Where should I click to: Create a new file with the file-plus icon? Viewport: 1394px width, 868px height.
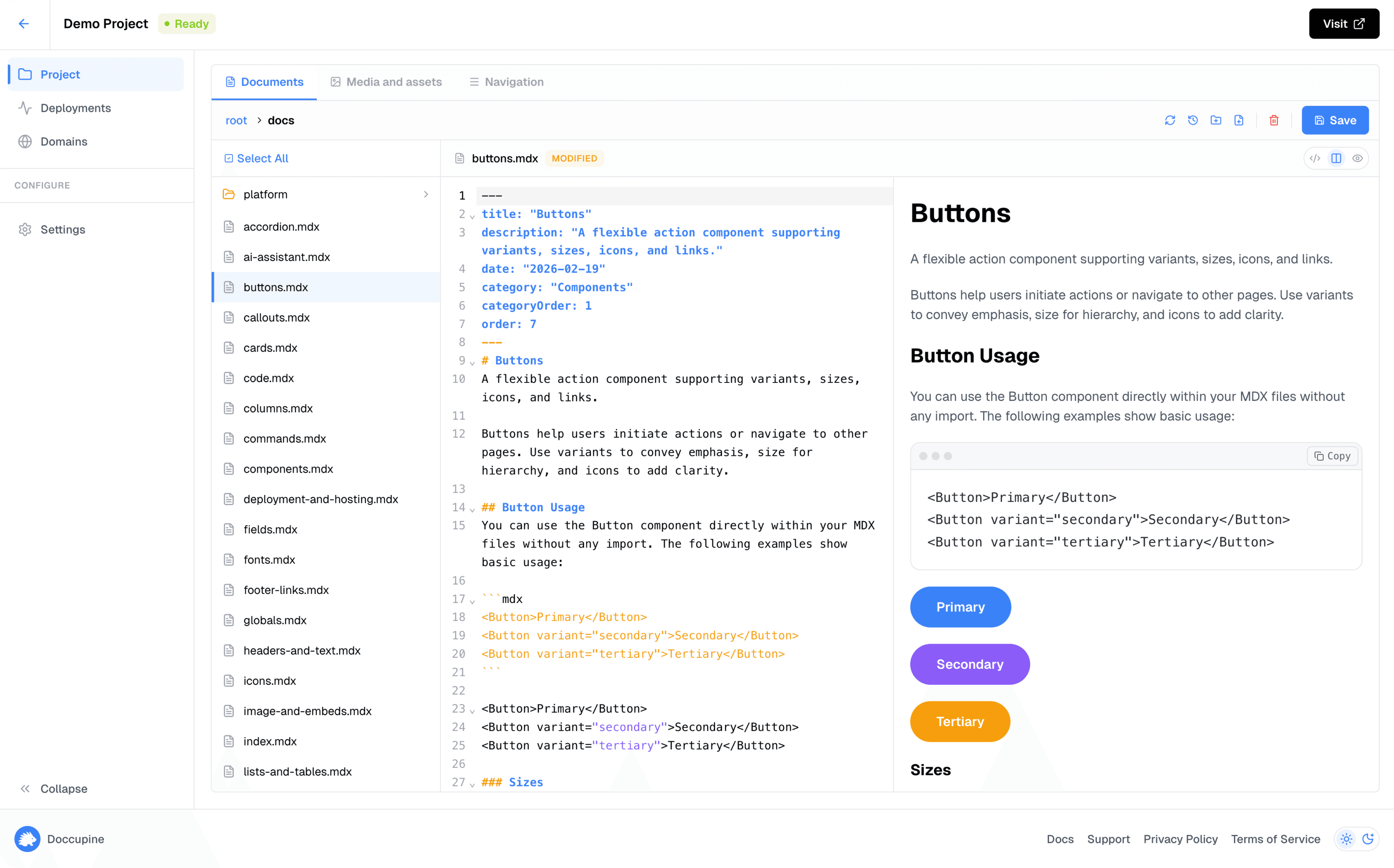coord(1239,120)
